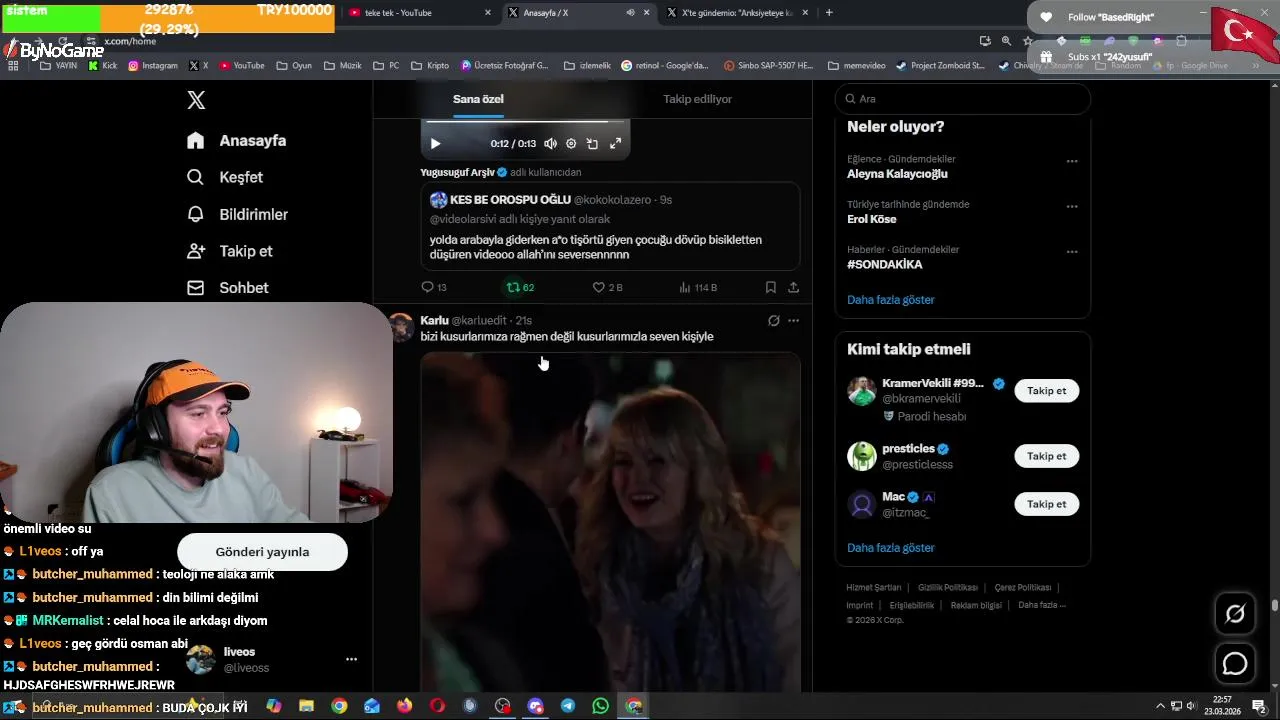Like the post with 2 B likes
This screenshot has height=720, width=1280.
pyautogui.click(x=607, y=287)
